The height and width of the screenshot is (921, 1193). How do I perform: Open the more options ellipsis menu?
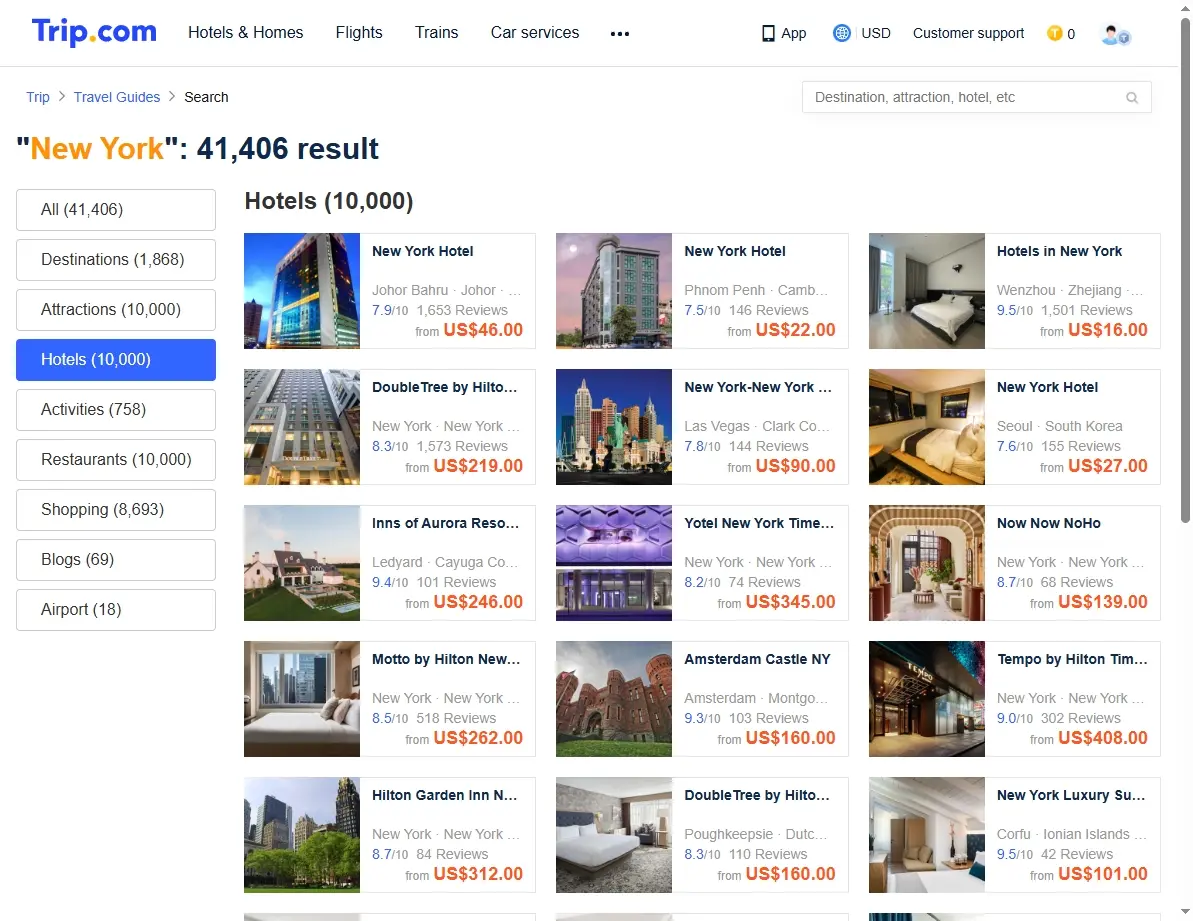pyautogui.click(x=620, y=33)
